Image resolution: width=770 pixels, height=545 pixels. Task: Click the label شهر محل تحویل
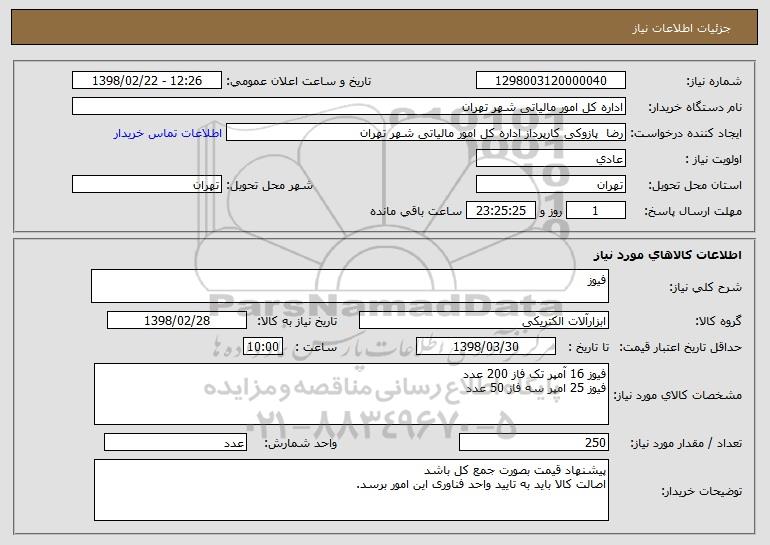coord(269,185)
